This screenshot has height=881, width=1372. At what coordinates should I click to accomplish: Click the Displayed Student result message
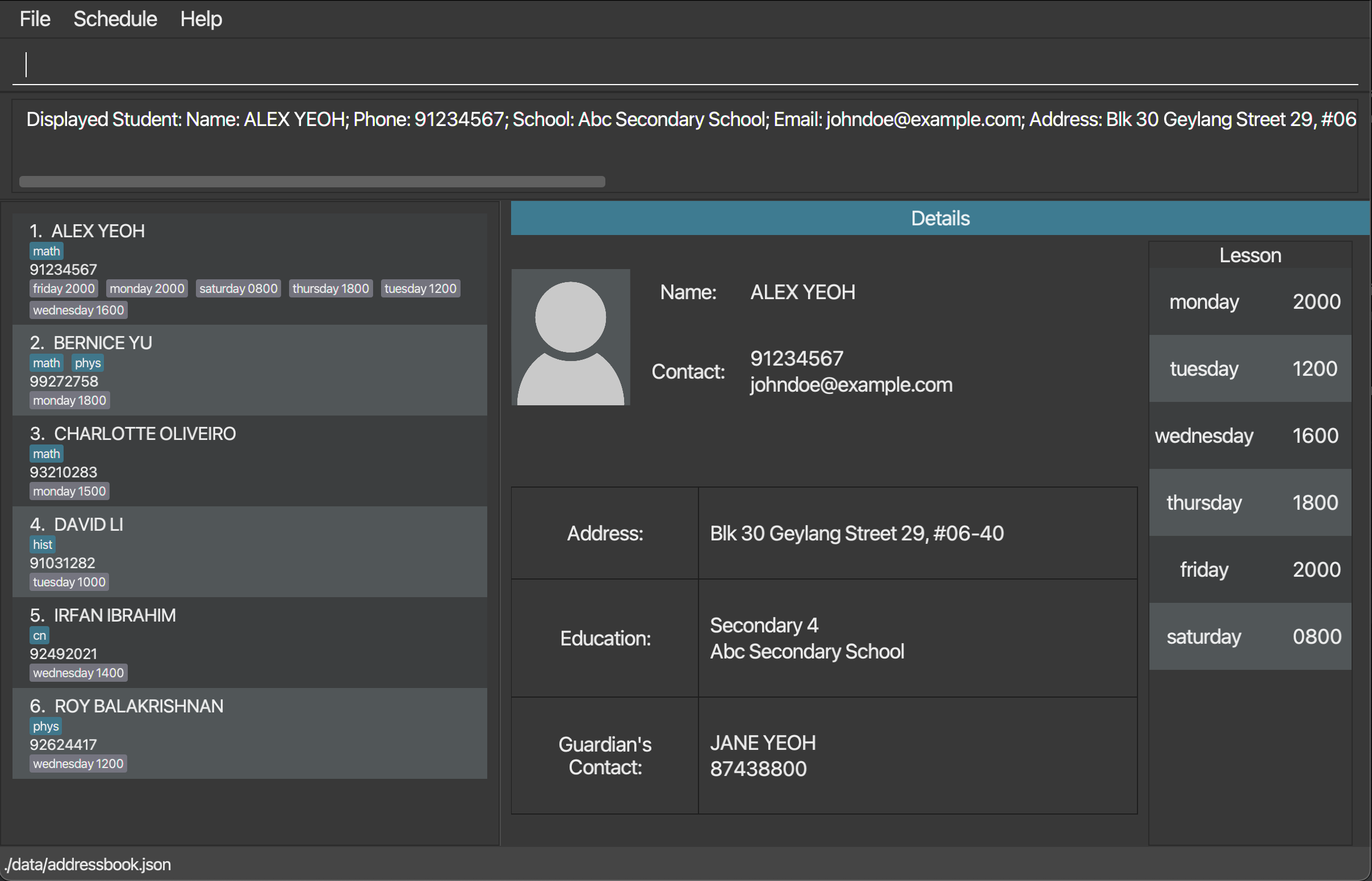(x=691, y=119)
